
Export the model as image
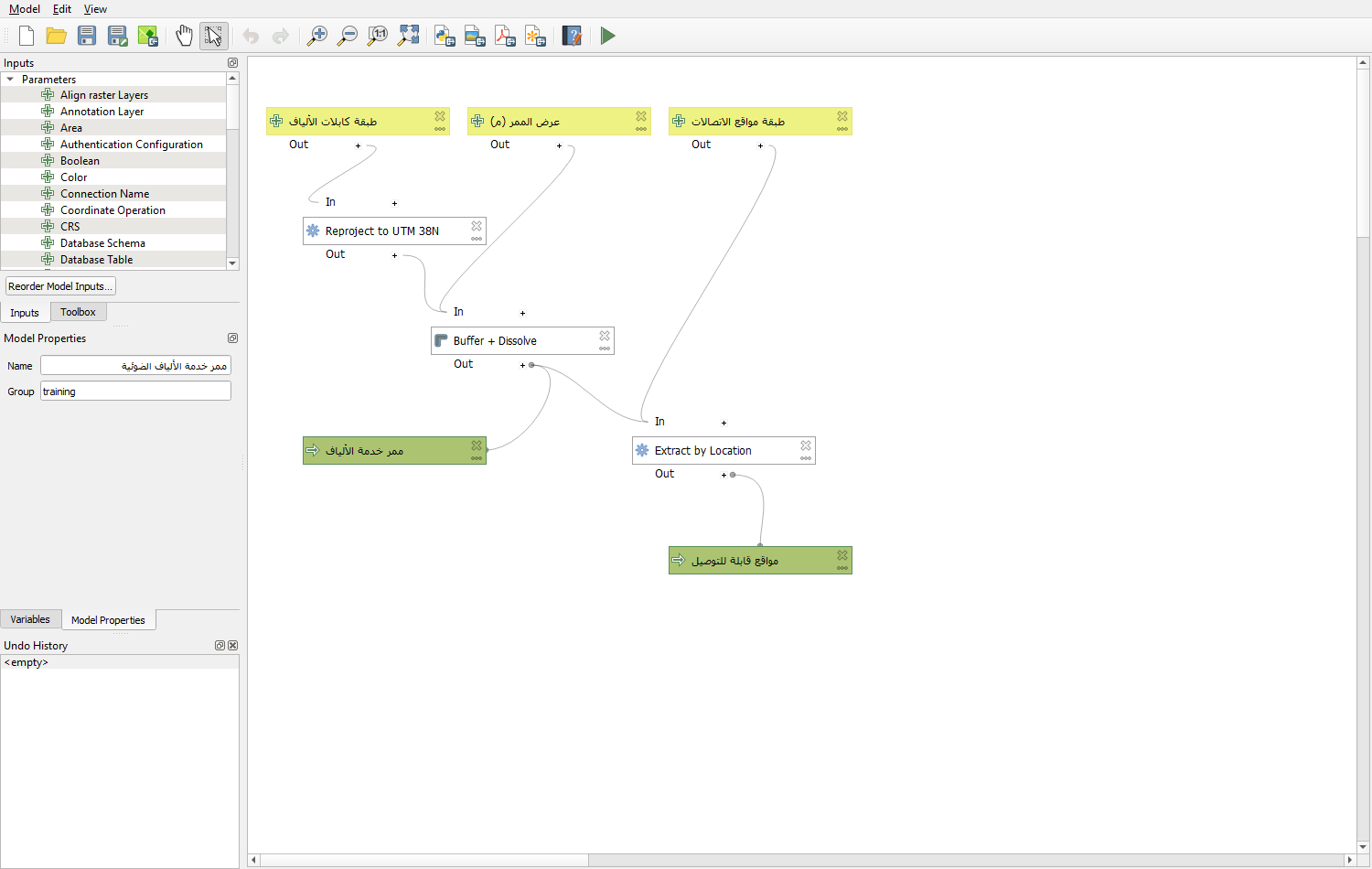point(475,36)
